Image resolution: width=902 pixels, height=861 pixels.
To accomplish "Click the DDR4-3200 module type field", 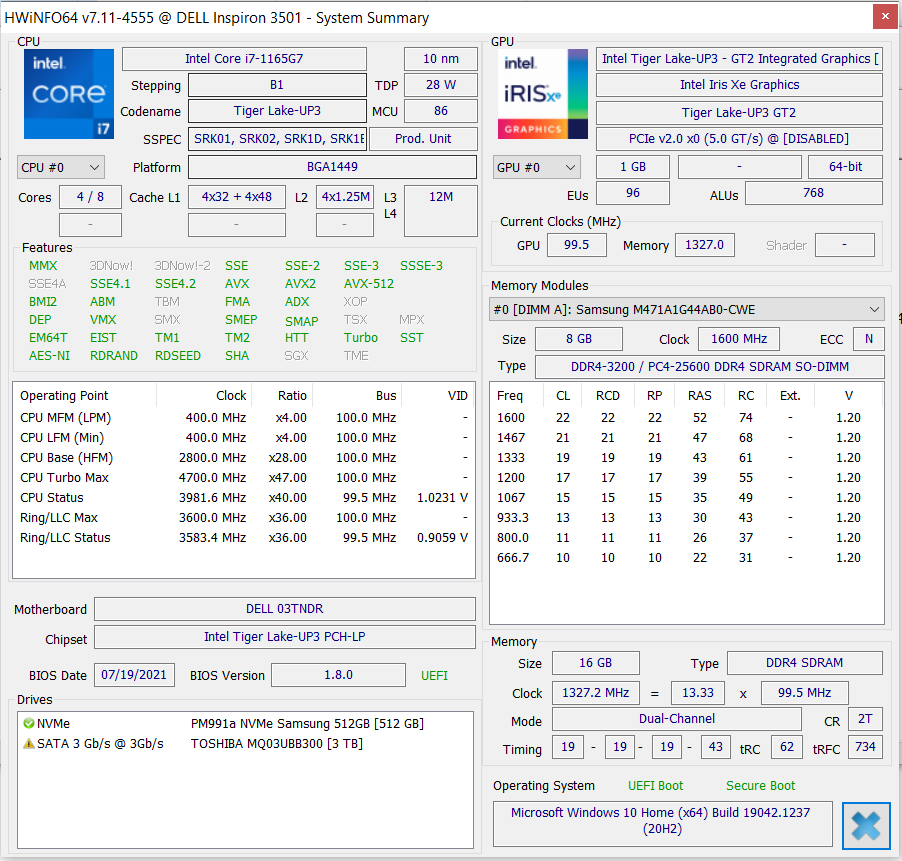I will pos(710,367).
